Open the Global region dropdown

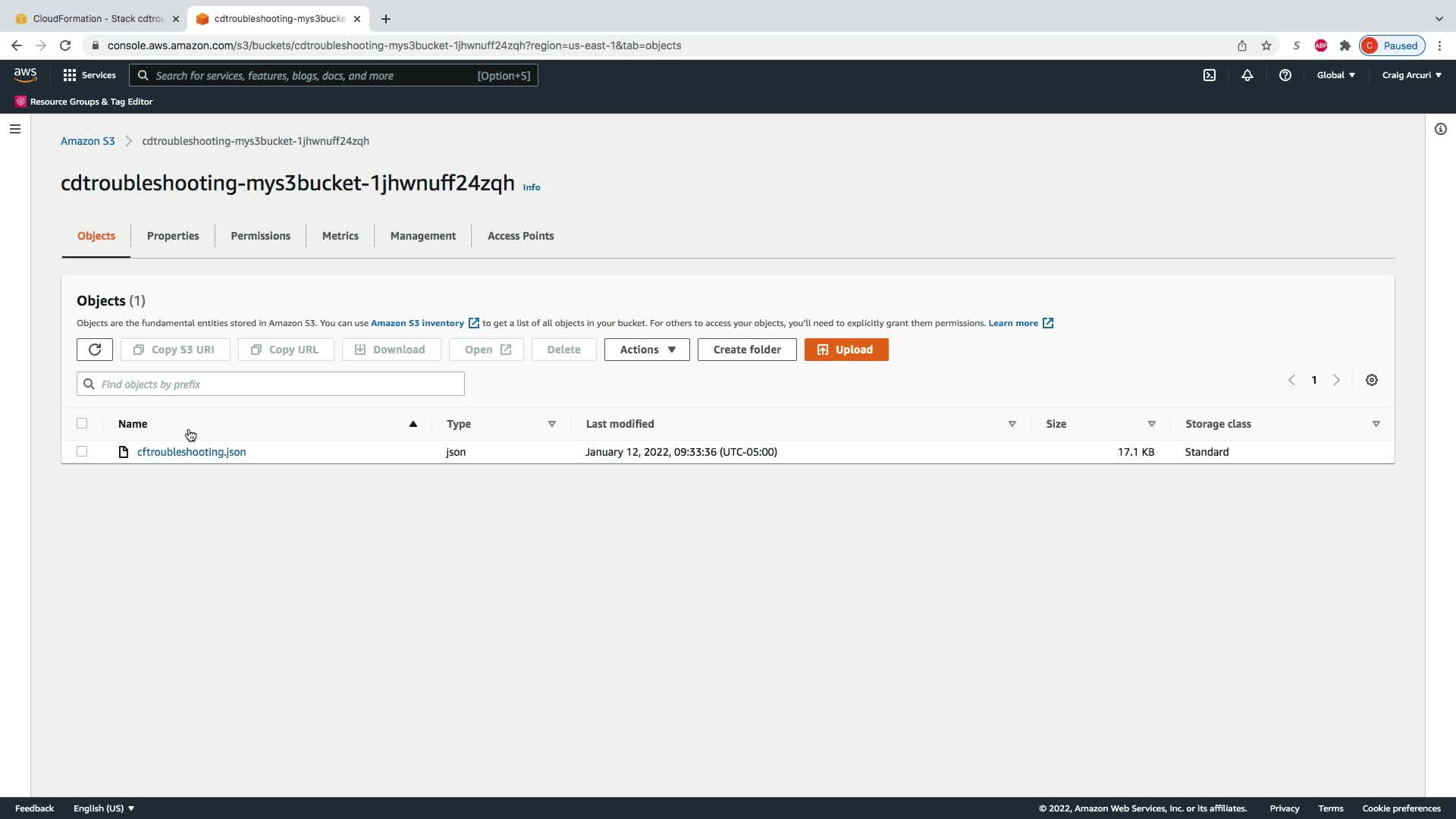coord(1335,75)
